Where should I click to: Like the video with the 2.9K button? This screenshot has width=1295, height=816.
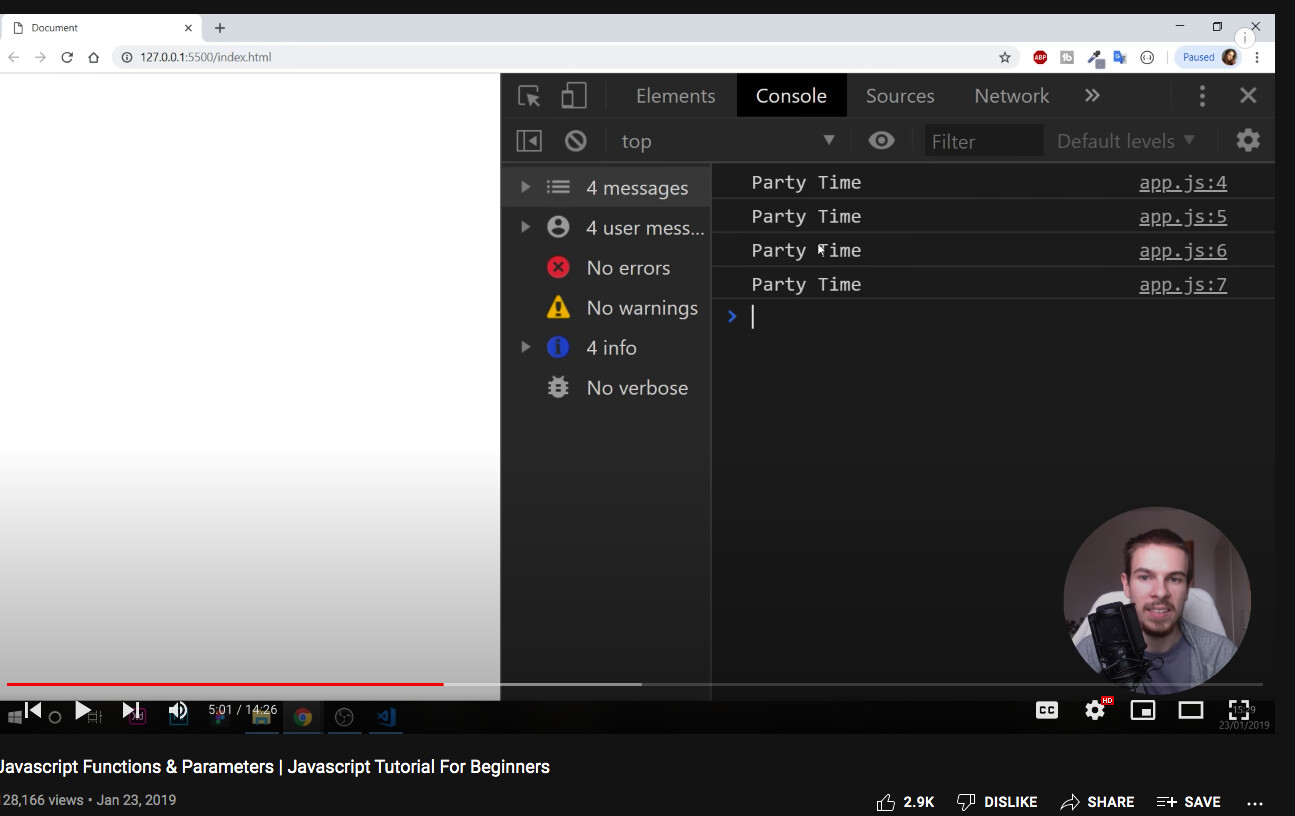pyautogui.click(x=905, y=801)
